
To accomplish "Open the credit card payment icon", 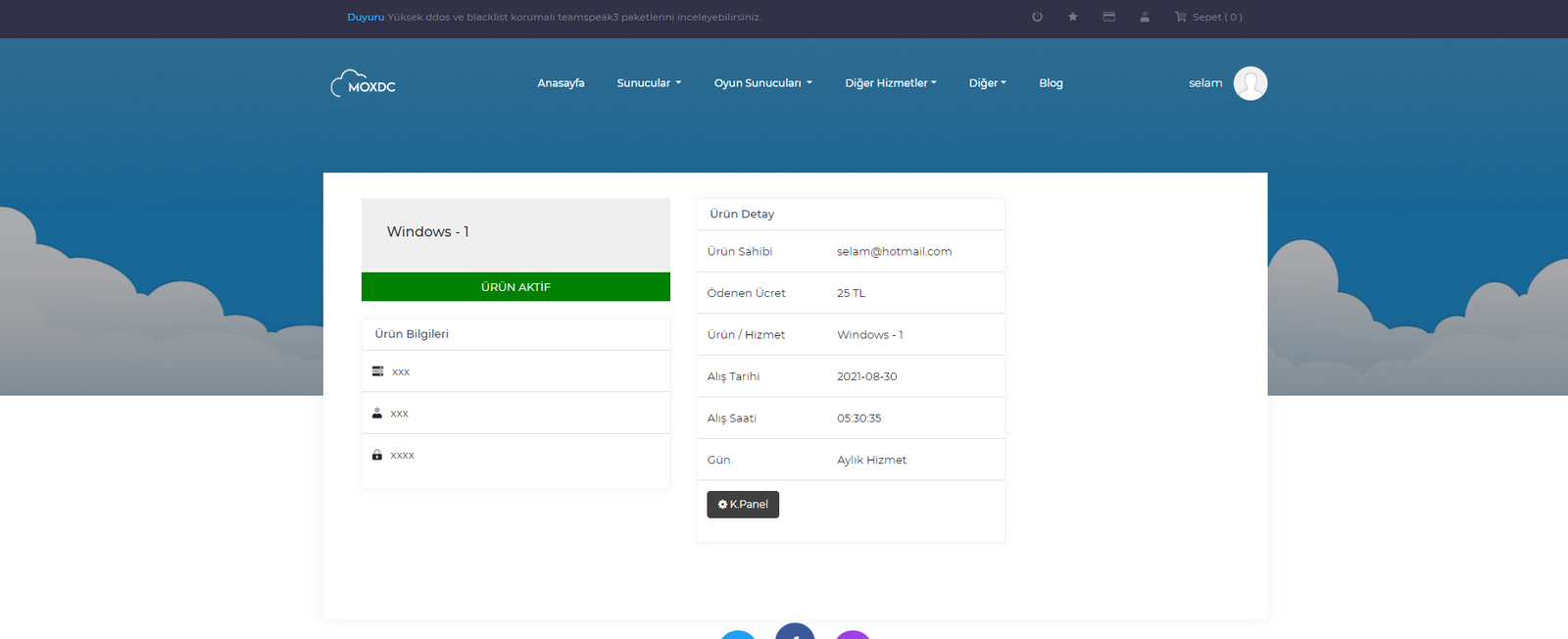I will click(1108, 17).
